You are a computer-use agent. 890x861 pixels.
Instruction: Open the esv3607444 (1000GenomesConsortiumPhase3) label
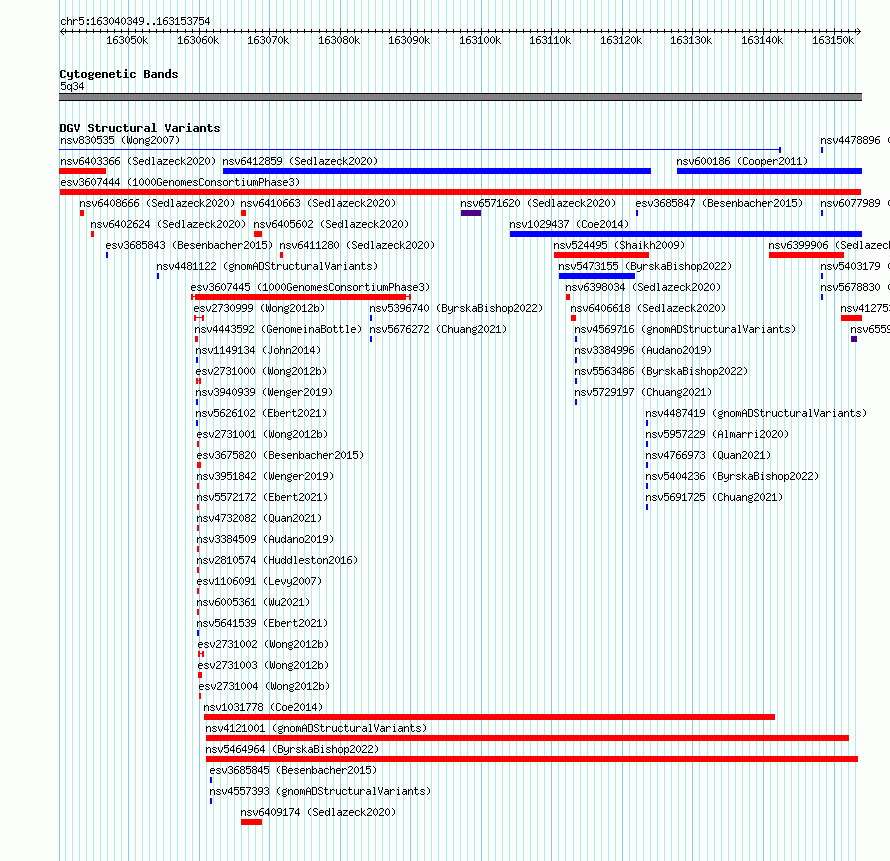pyautogui.click(x=180, y=182)
